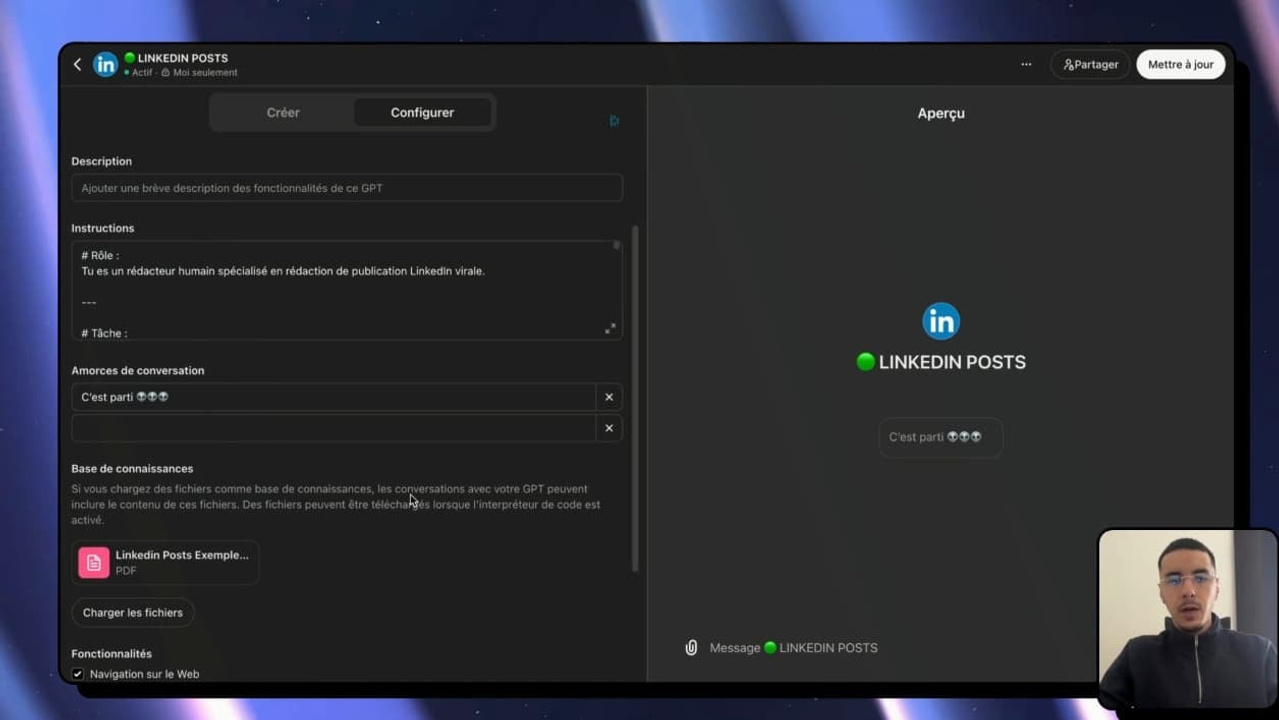Click the small blue icon beside tabs

pyautogui.click(x=614, y=121)
